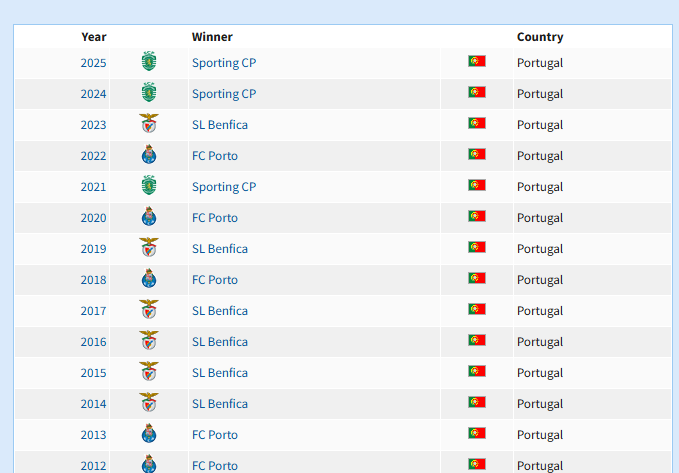Click the Winner column header
Viewport: 679px width, 473px height.
(212, 37)
